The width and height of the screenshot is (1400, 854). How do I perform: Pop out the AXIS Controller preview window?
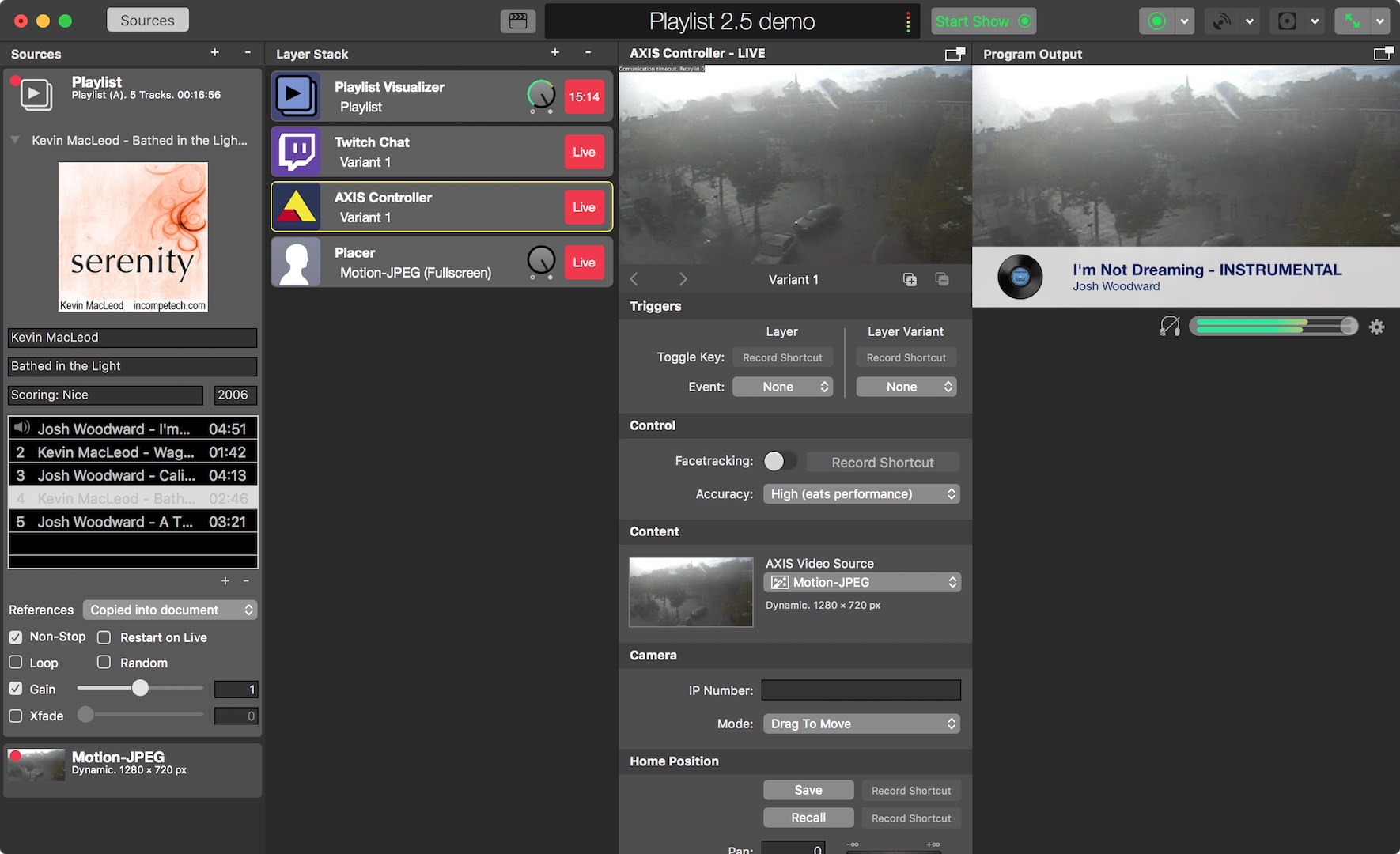955,54
